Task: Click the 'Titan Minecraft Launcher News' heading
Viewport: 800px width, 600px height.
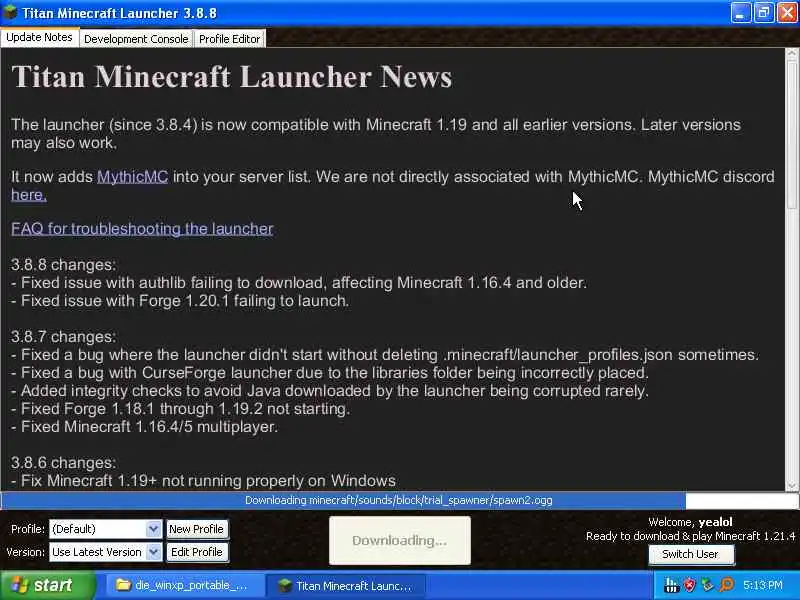Action: [232, 77]
